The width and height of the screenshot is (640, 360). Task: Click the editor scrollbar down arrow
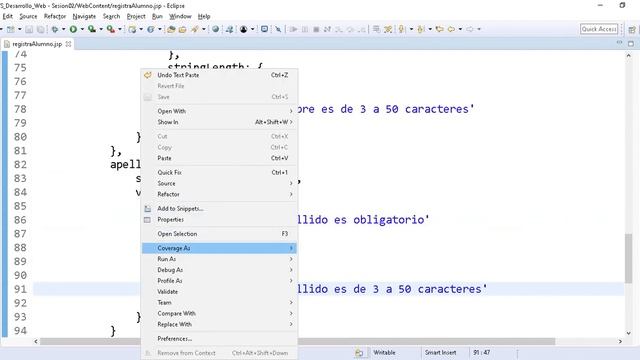click(629, 333)
